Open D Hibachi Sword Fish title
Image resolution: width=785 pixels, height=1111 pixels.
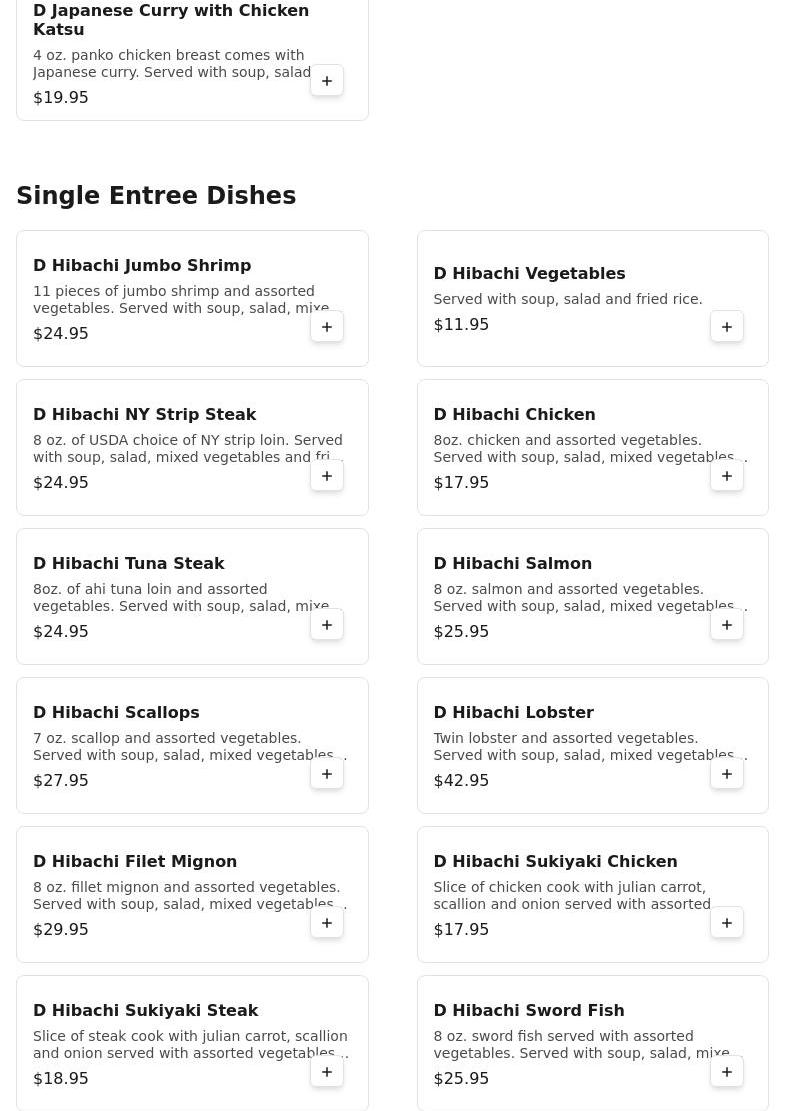[x=528, y=1011]
